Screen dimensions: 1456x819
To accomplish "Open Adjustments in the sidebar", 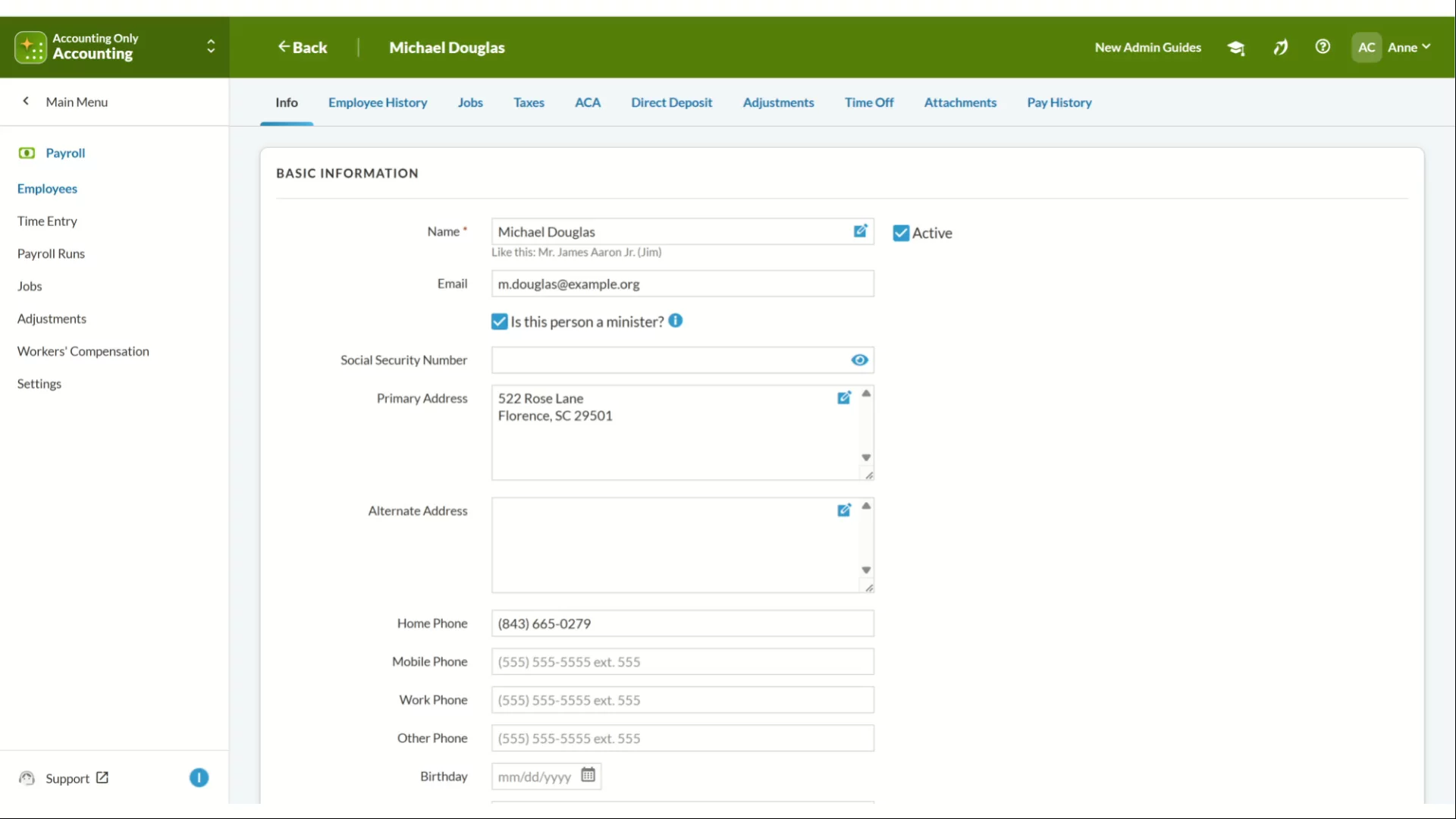I will coord(52,319).
